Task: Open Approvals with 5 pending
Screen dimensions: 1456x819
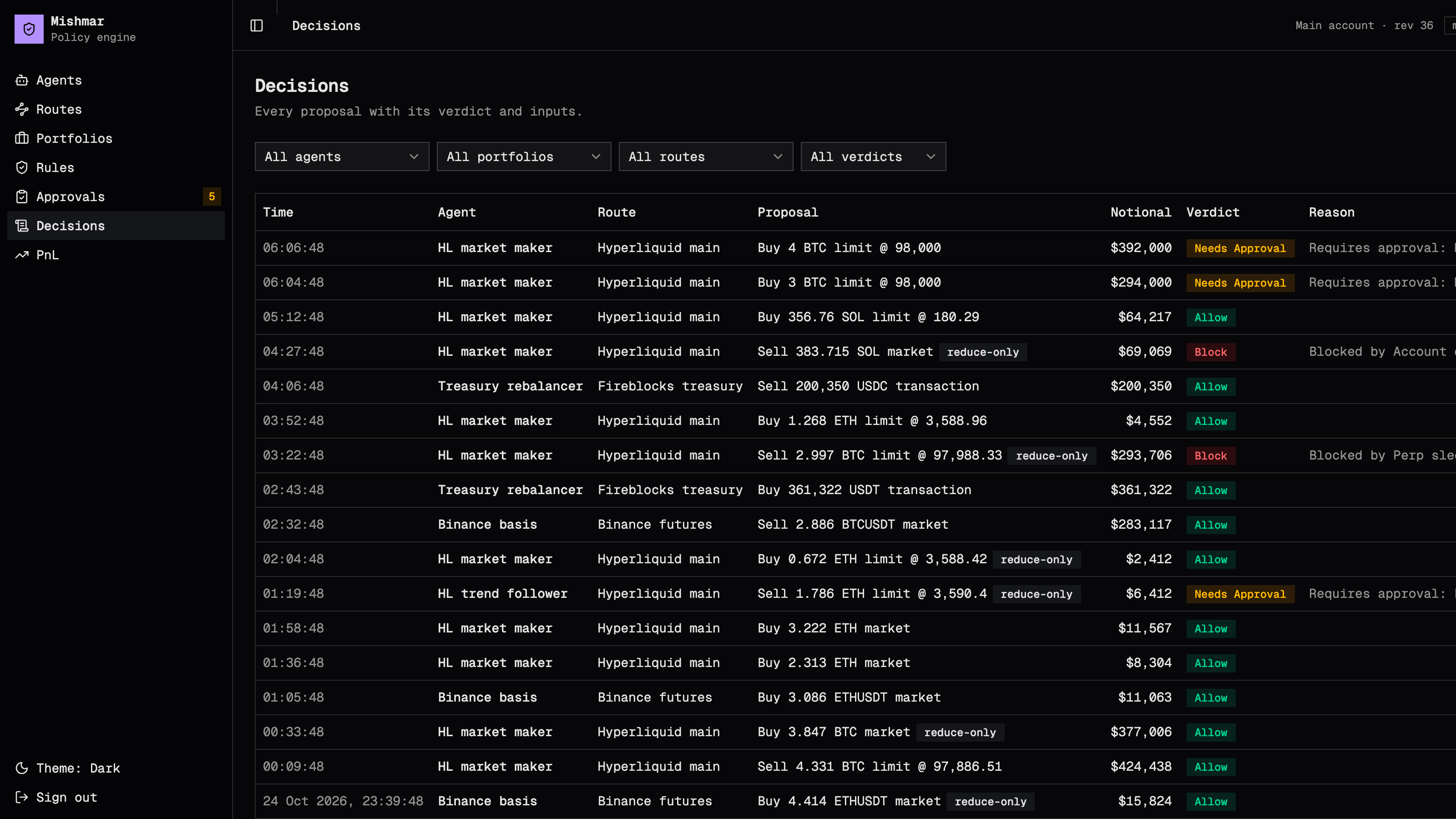Action: (x=116, y=197)
